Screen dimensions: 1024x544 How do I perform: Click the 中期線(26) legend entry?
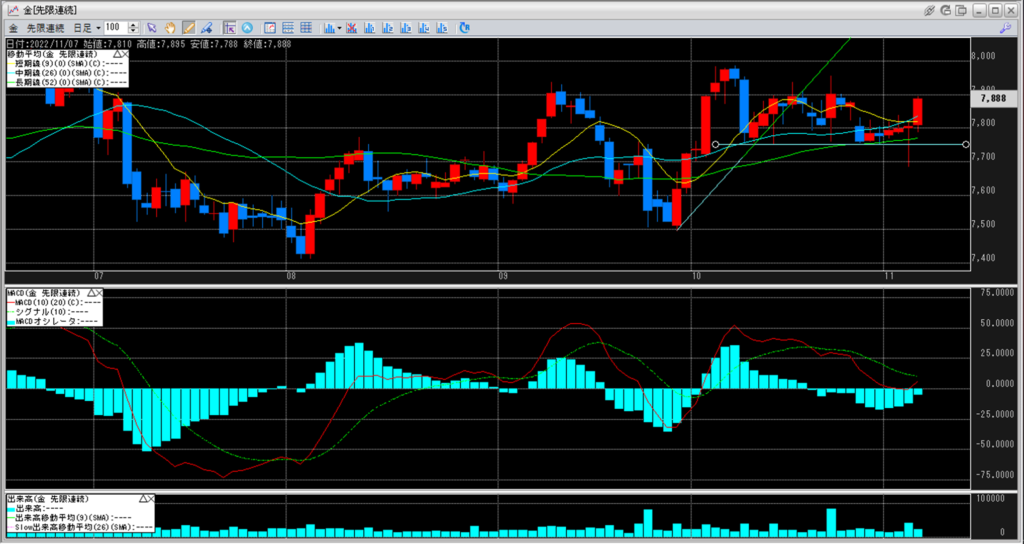[x=67, y=73]
